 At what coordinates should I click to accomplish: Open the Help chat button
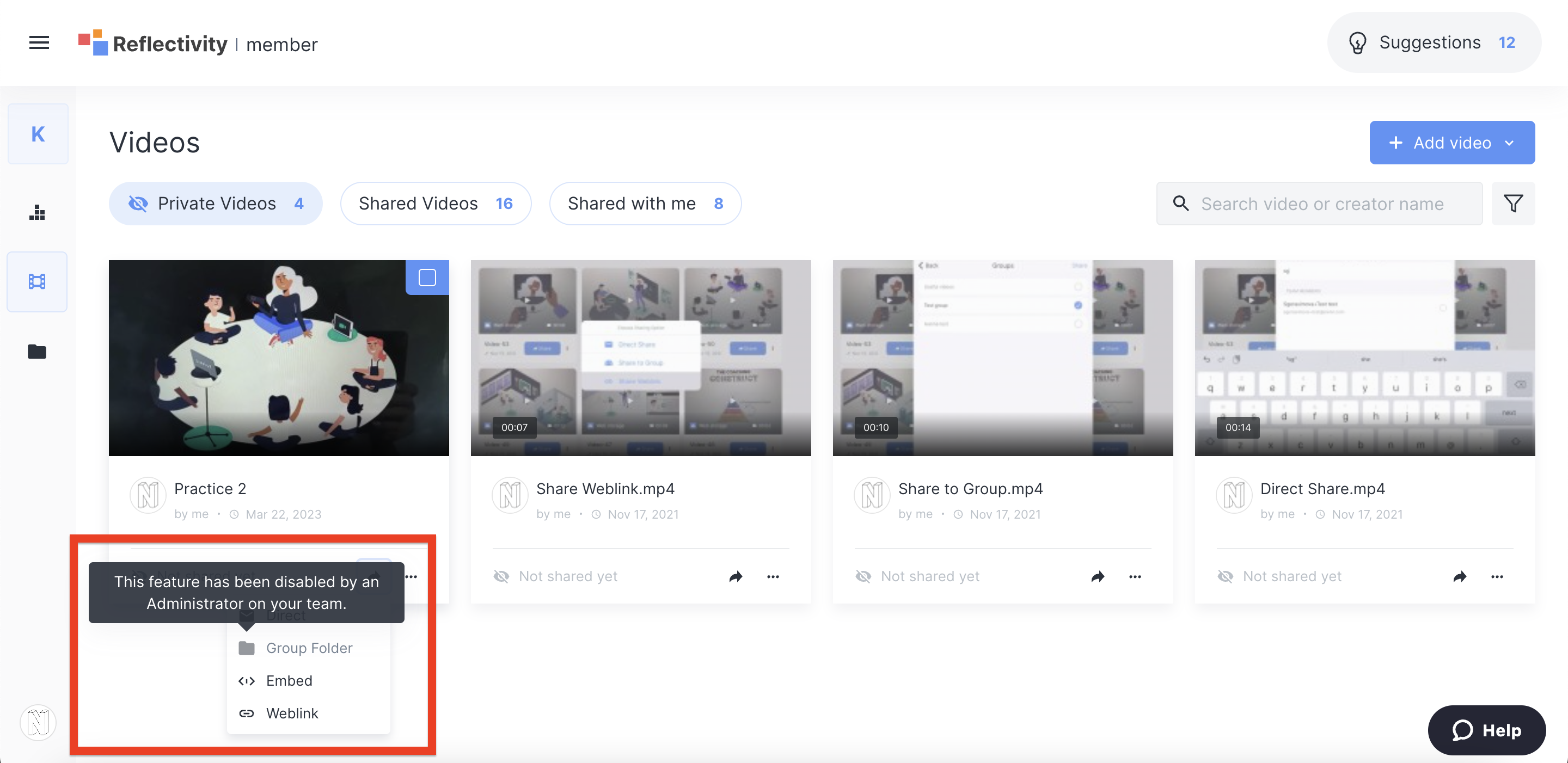pos(1486,730)
